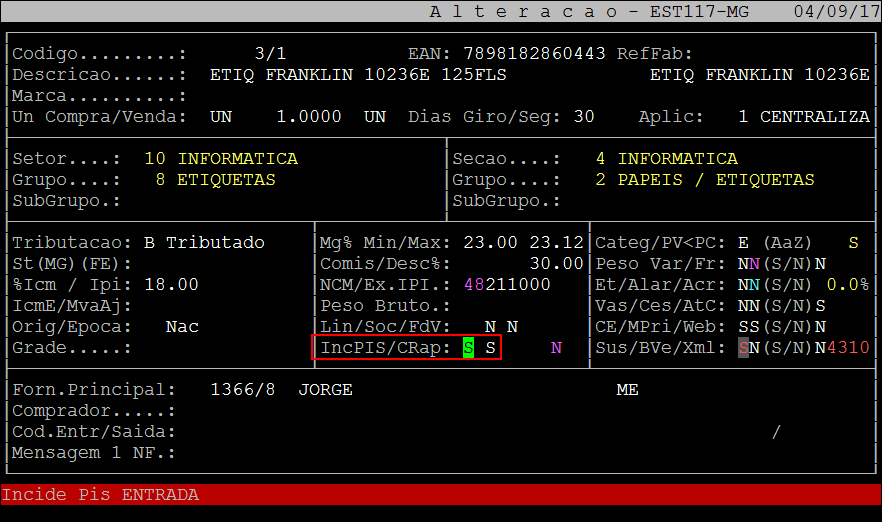Select Grupo value 8 ETIQUETAS
This screenshot has height=522, width=882.
click(215, 180)
